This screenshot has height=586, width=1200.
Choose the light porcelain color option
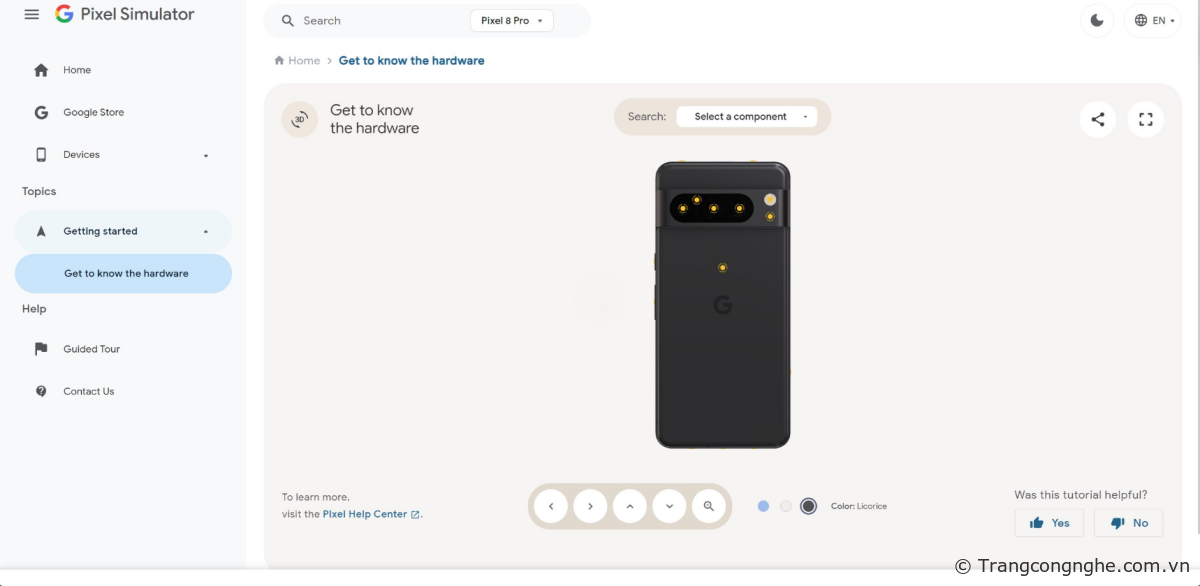point(786,506)
